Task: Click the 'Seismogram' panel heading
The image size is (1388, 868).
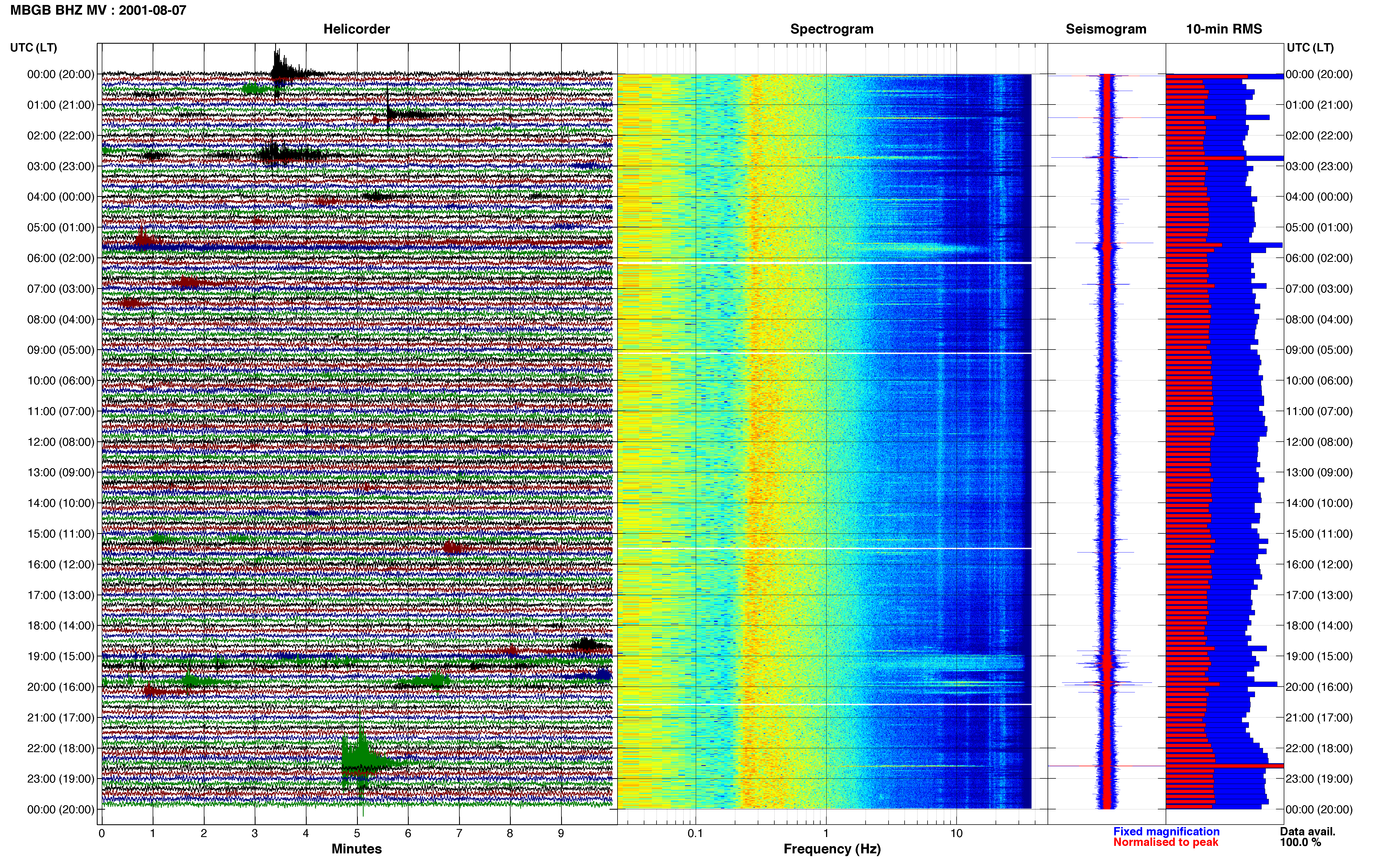Action: [1106, 29]
